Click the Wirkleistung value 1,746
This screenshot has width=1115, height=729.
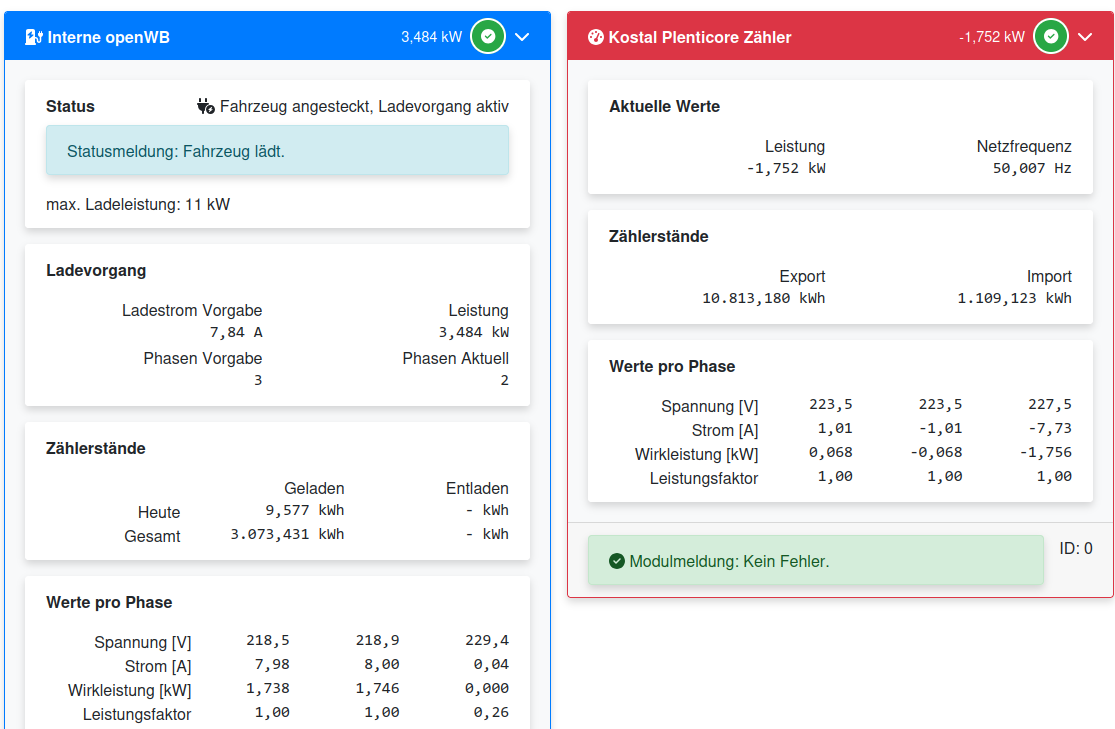click(x=378, y=688)
